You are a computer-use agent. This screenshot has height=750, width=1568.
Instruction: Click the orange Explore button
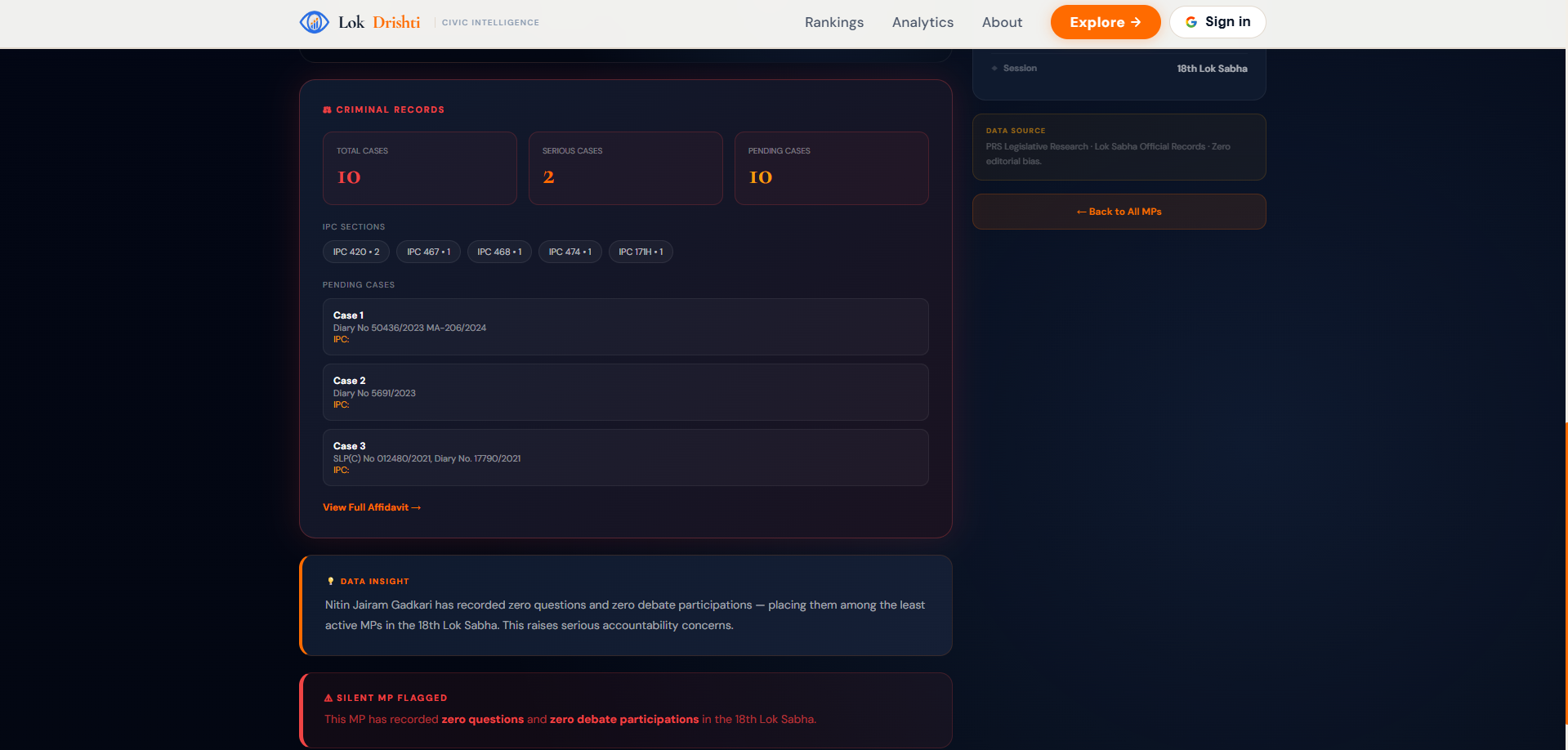tap(1106, 22)
